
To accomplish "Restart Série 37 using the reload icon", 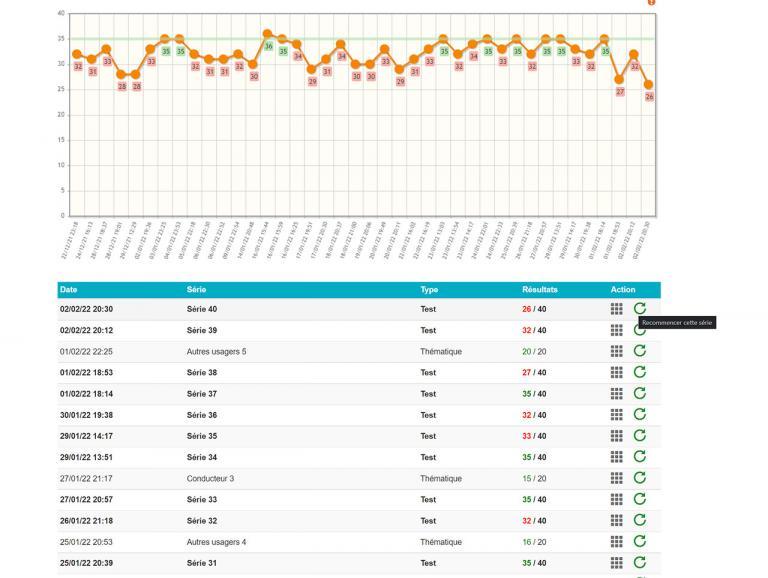I will 640,393.
